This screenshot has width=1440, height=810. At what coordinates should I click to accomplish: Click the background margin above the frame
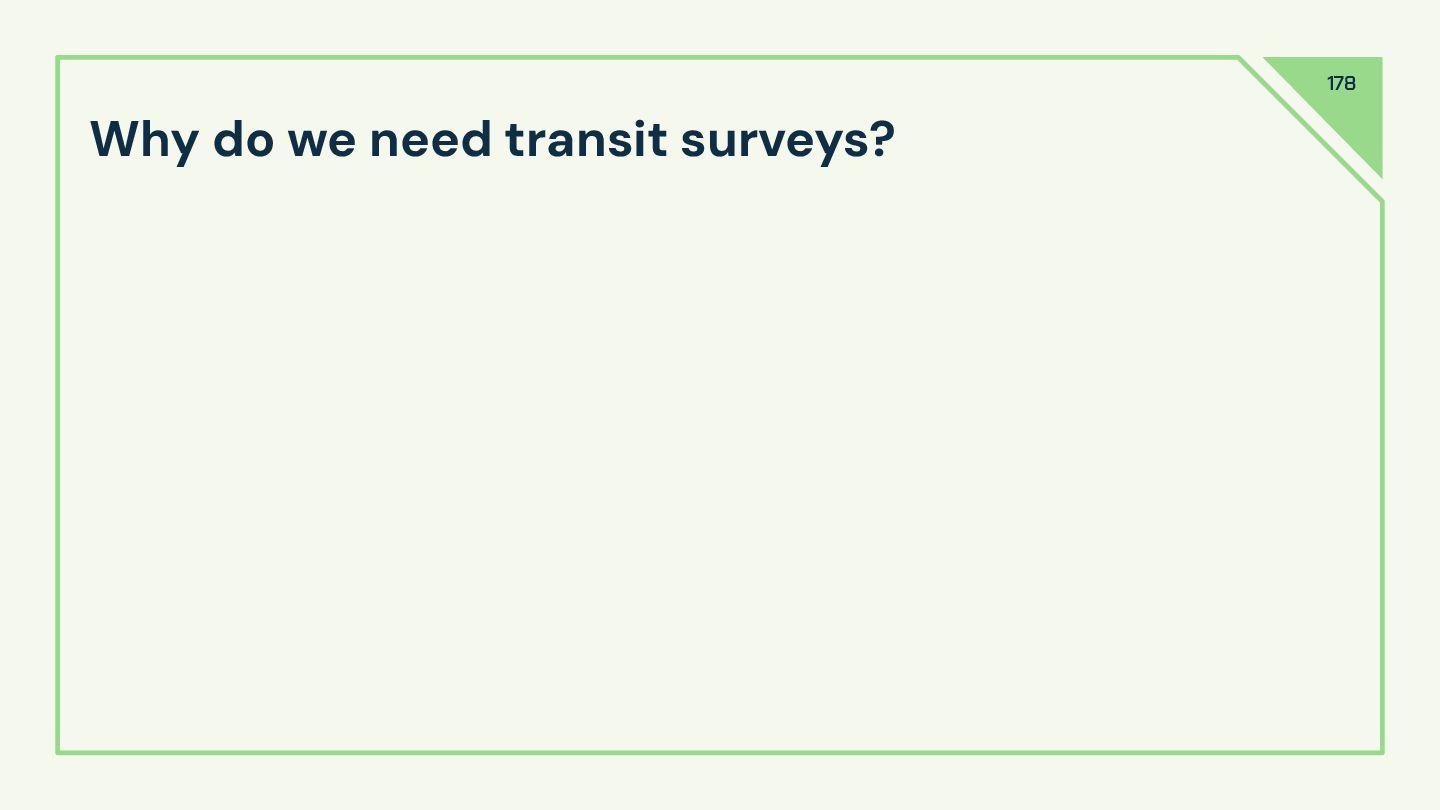(640, 28)
